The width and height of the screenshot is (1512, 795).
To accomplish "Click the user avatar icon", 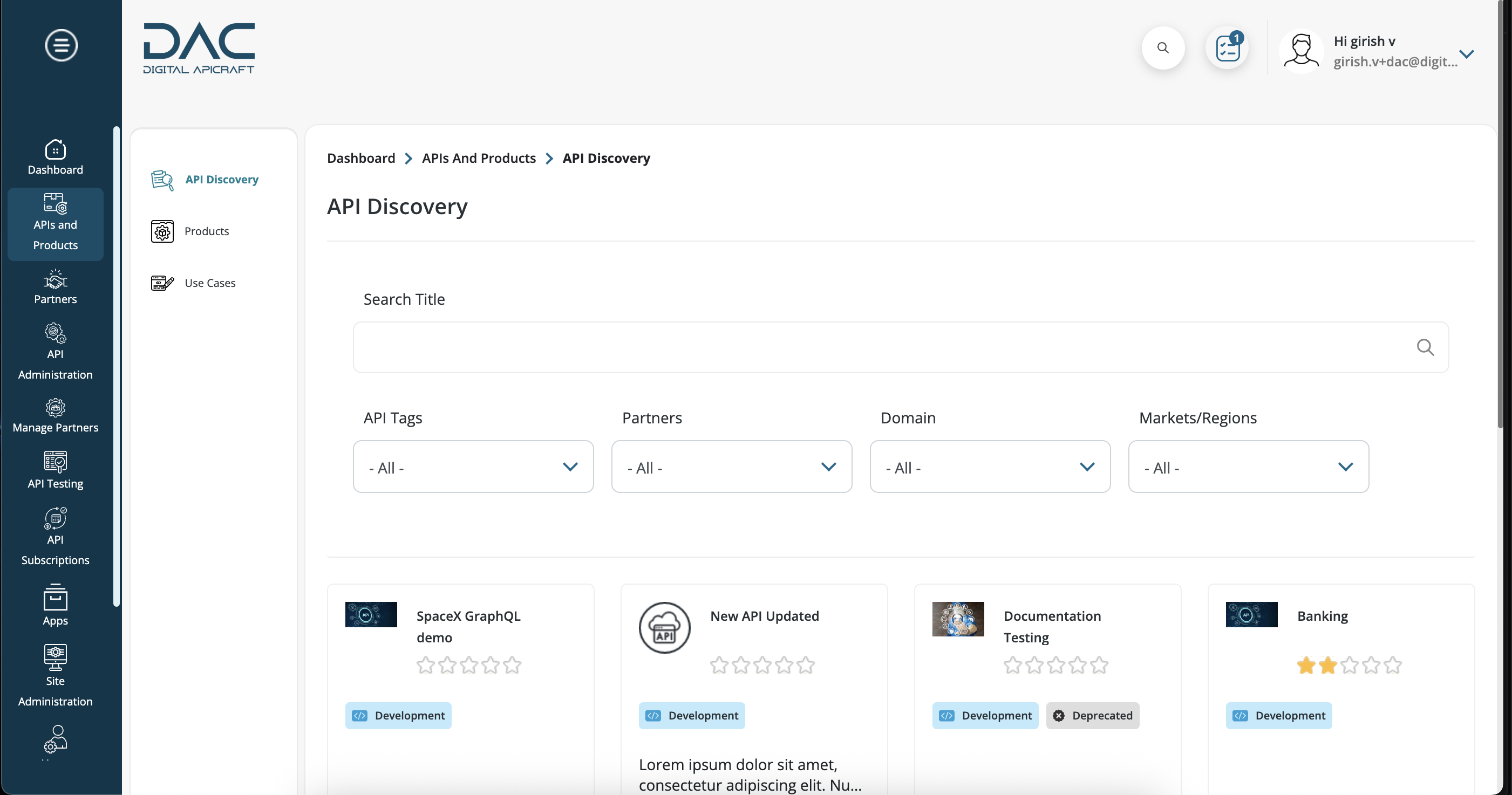I will tap(1302, 51).
